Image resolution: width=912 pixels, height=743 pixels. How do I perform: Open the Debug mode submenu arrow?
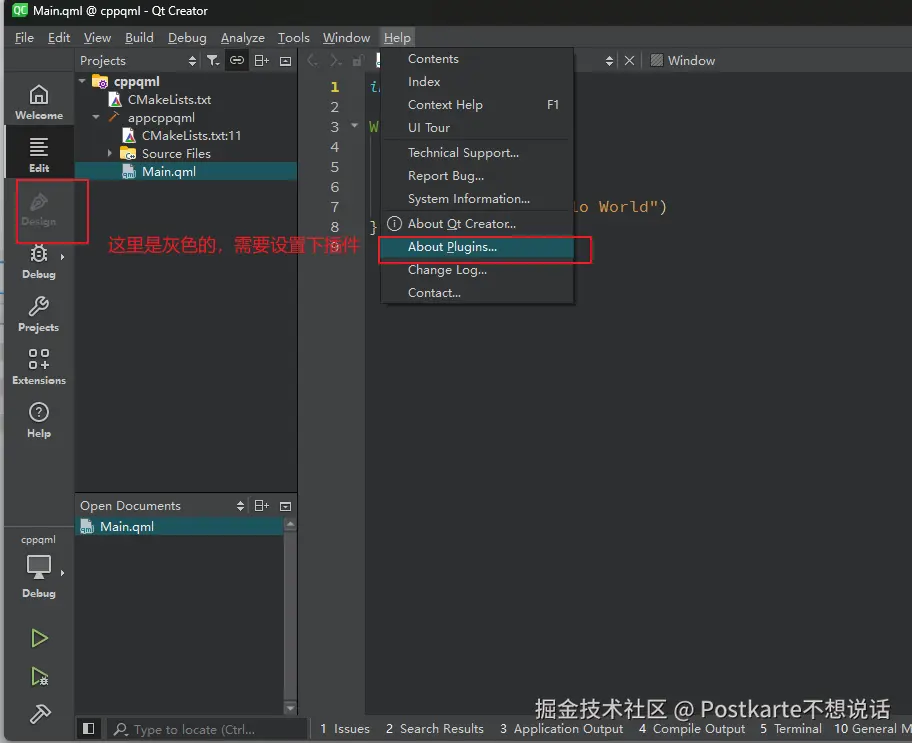coord(62,257)
